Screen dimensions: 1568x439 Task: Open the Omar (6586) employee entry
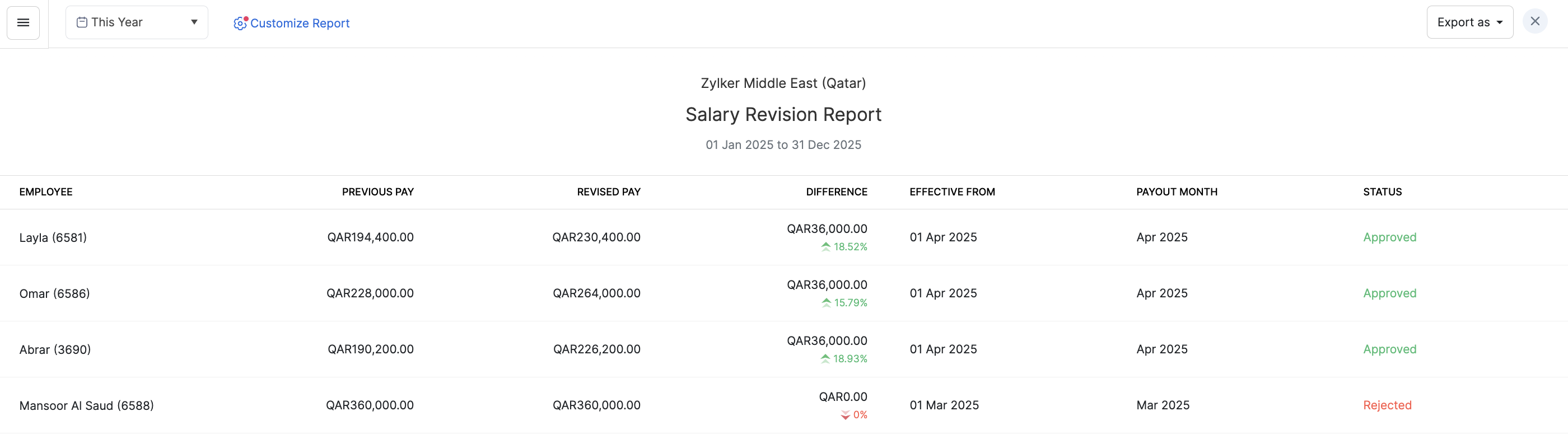coord(54,293)
